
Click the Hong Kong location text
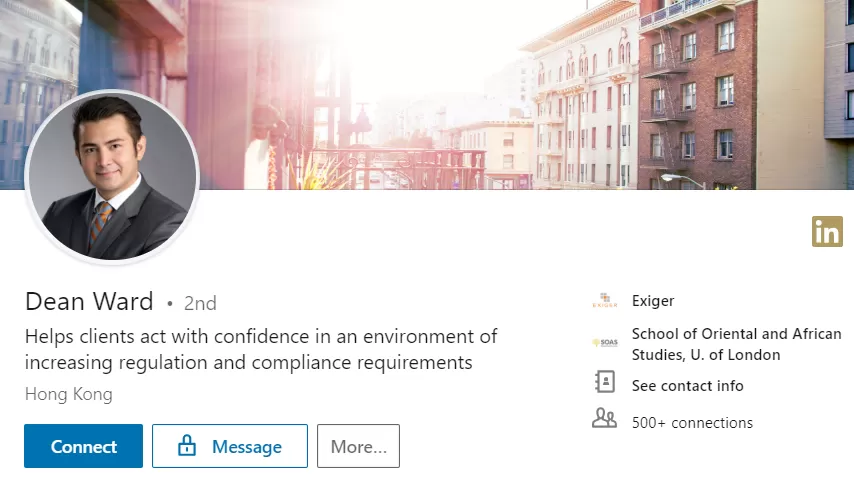coord(69,394)
